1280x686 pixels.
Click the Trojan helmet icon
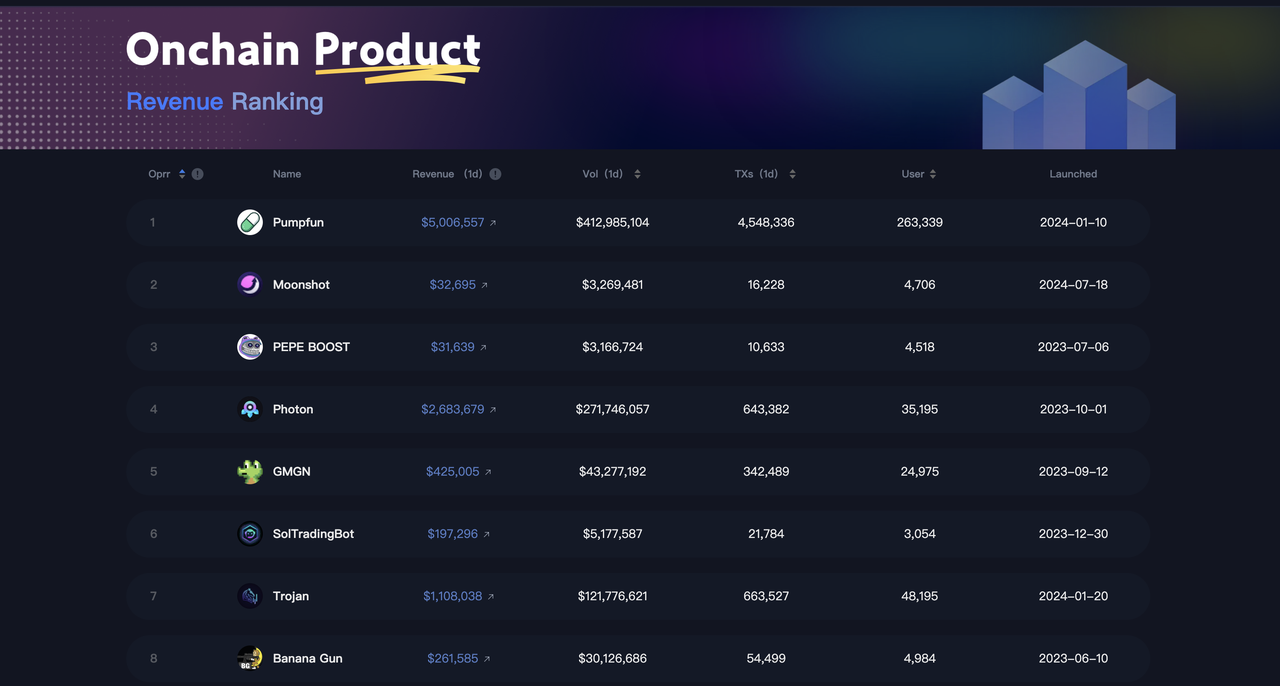click(x=250, y=596)
